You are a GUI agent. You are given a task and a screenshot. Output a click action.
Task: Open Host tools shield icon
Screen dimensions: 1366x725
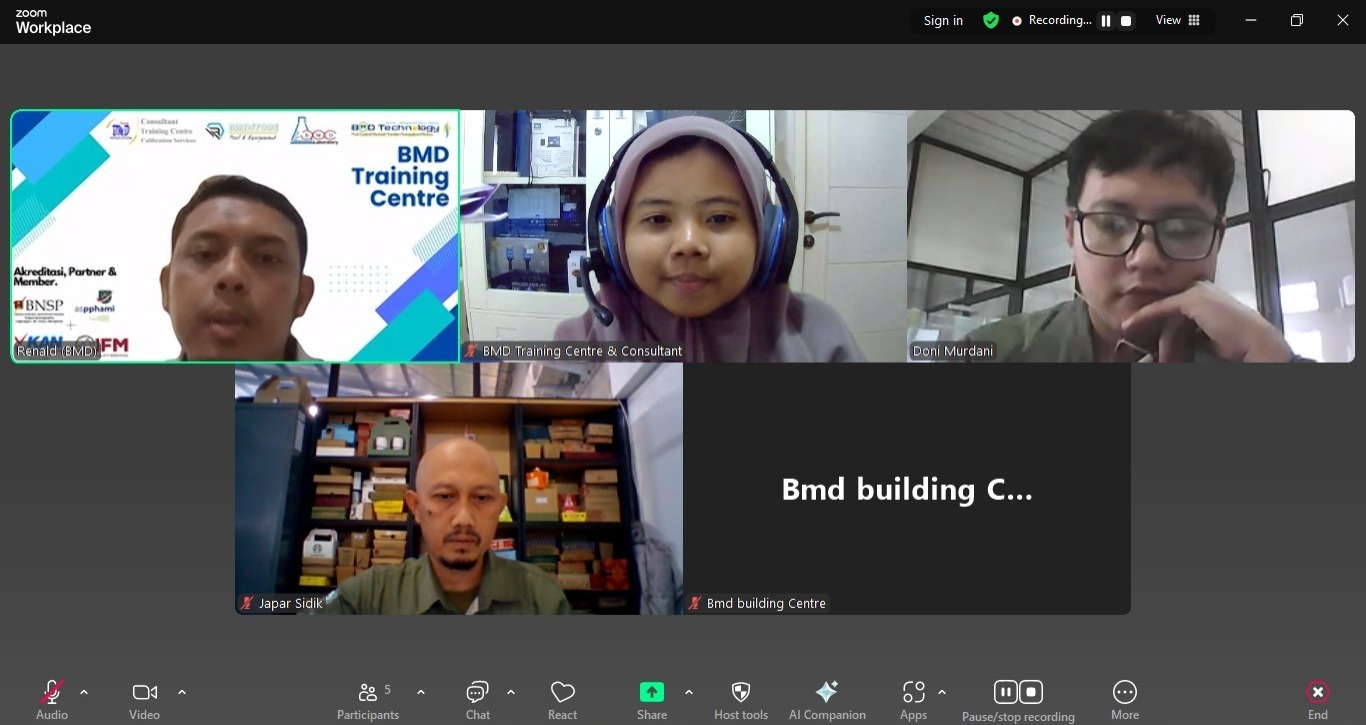click(741, 692)
